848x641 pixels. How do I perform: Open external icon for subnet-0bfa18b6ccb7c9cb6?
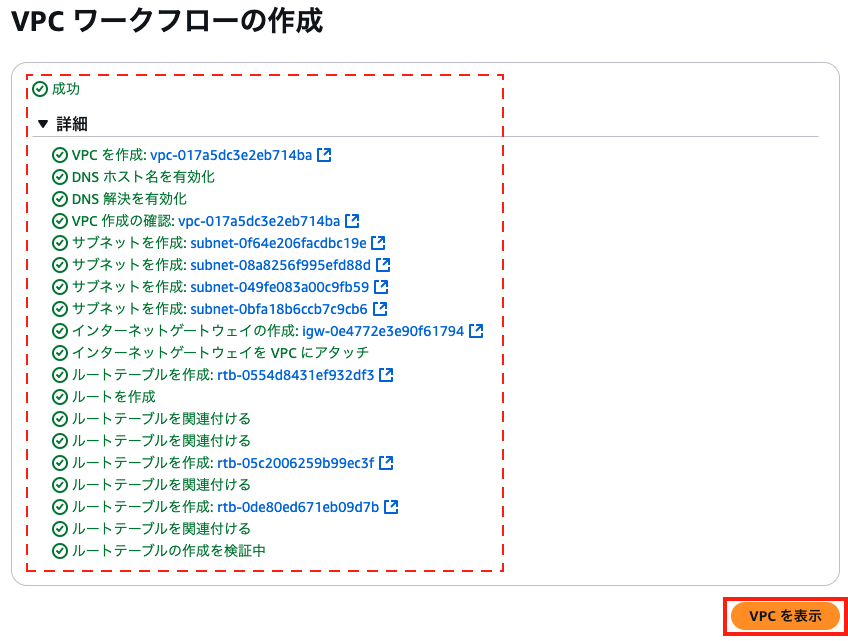pyautogui.click(x=380, y=309)
